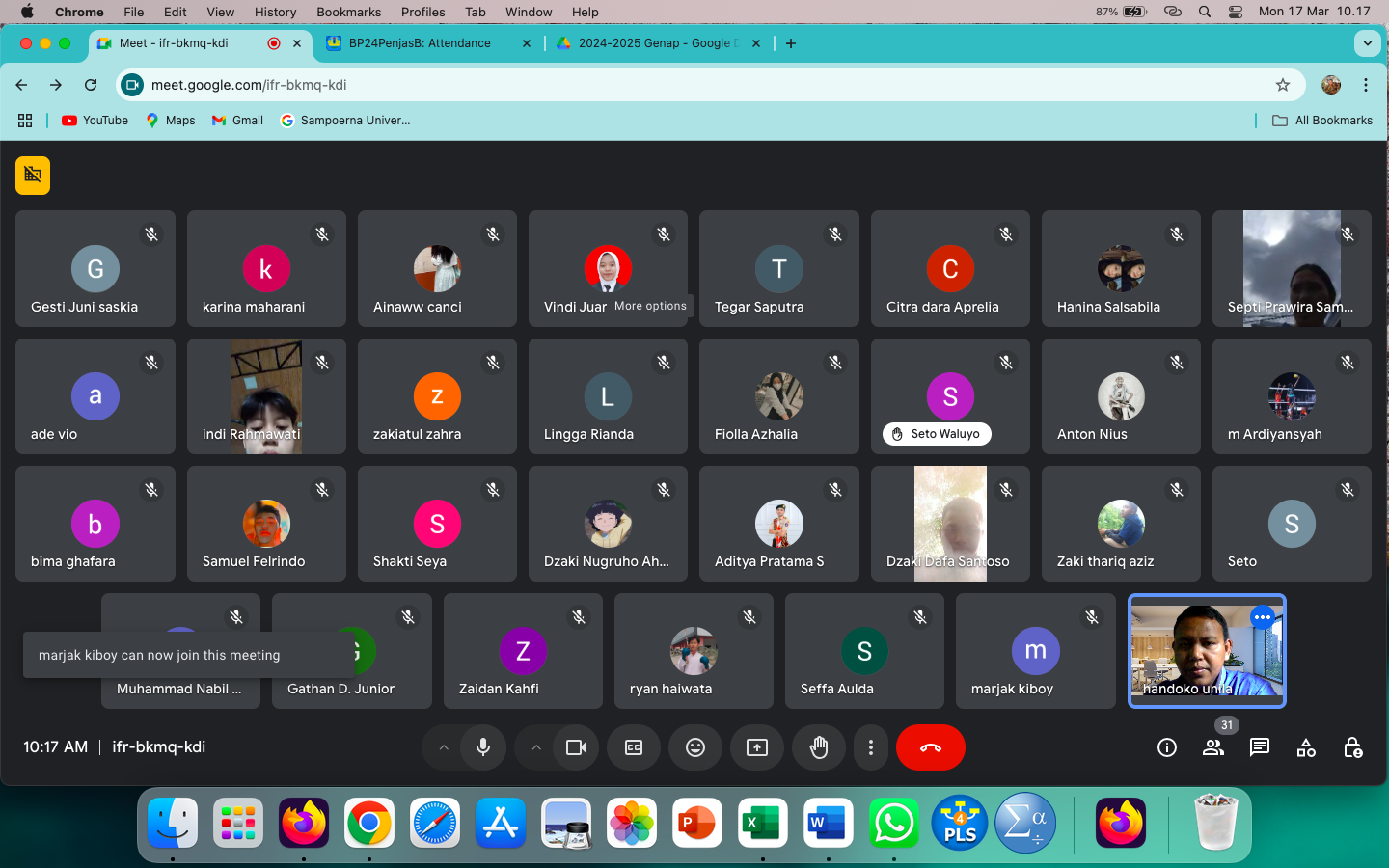Click the red Leave call button

point(930,747)
